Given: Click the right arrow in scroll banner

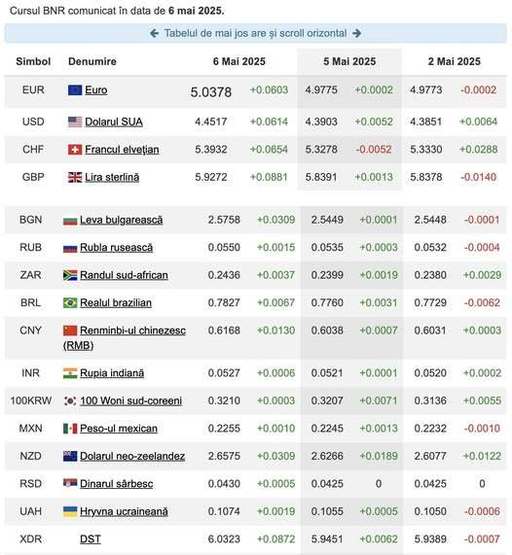Looking at the screenshot, I should (357, 33).
